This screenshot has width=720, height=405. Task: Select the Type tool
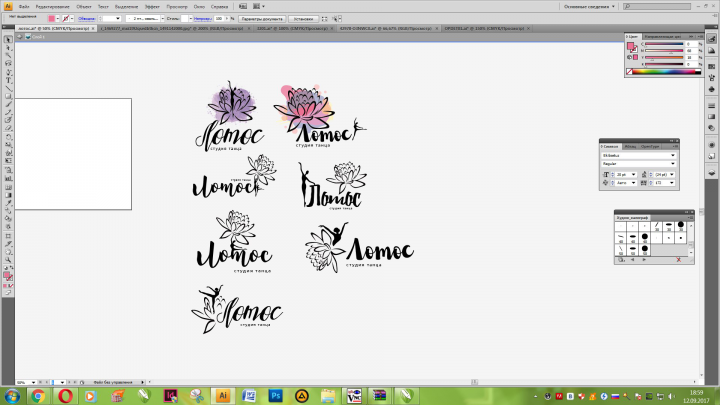pyautogui.click(x=8, y=80)
